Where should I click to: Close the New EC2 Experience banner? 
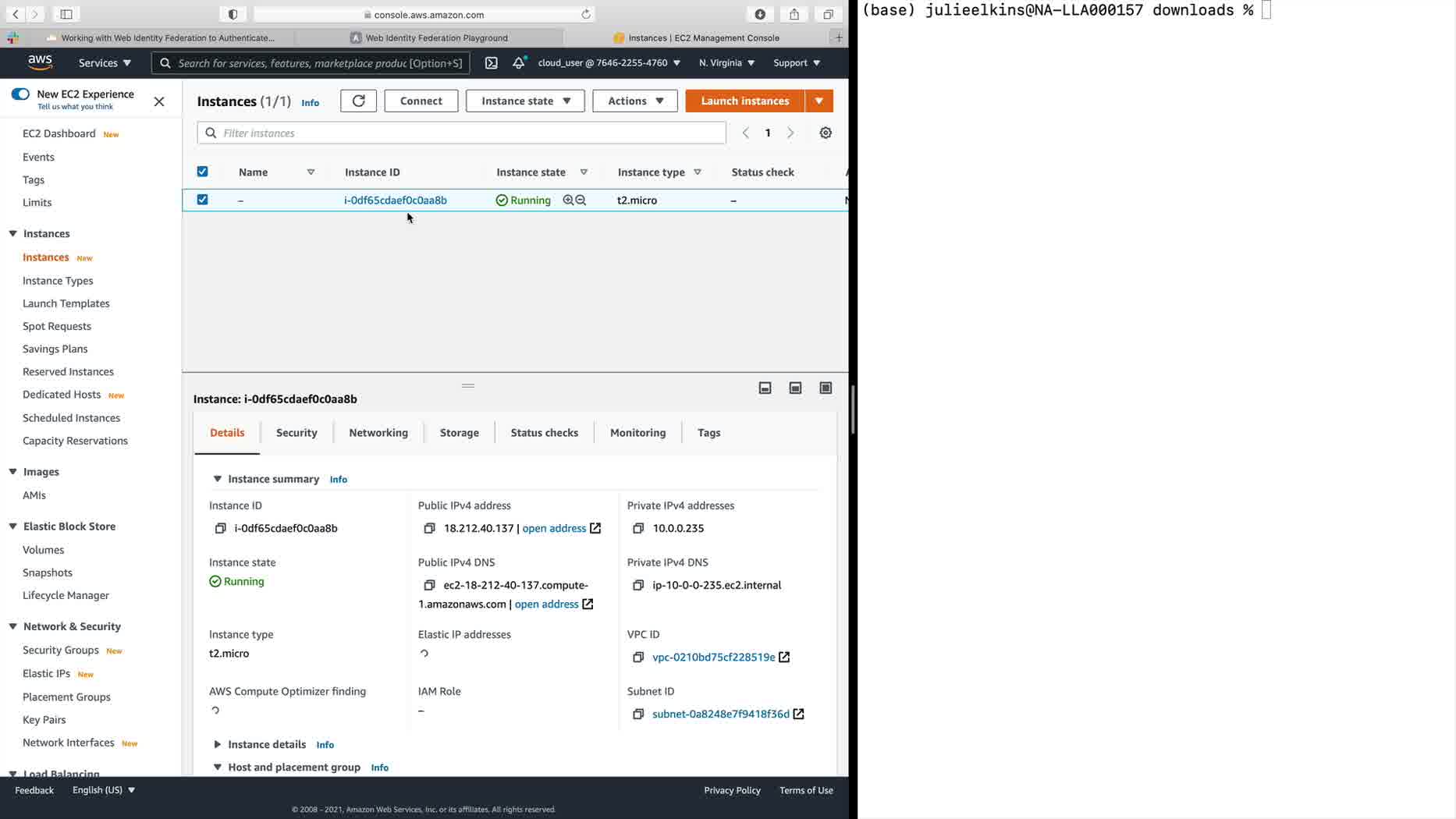click(159, 101)
